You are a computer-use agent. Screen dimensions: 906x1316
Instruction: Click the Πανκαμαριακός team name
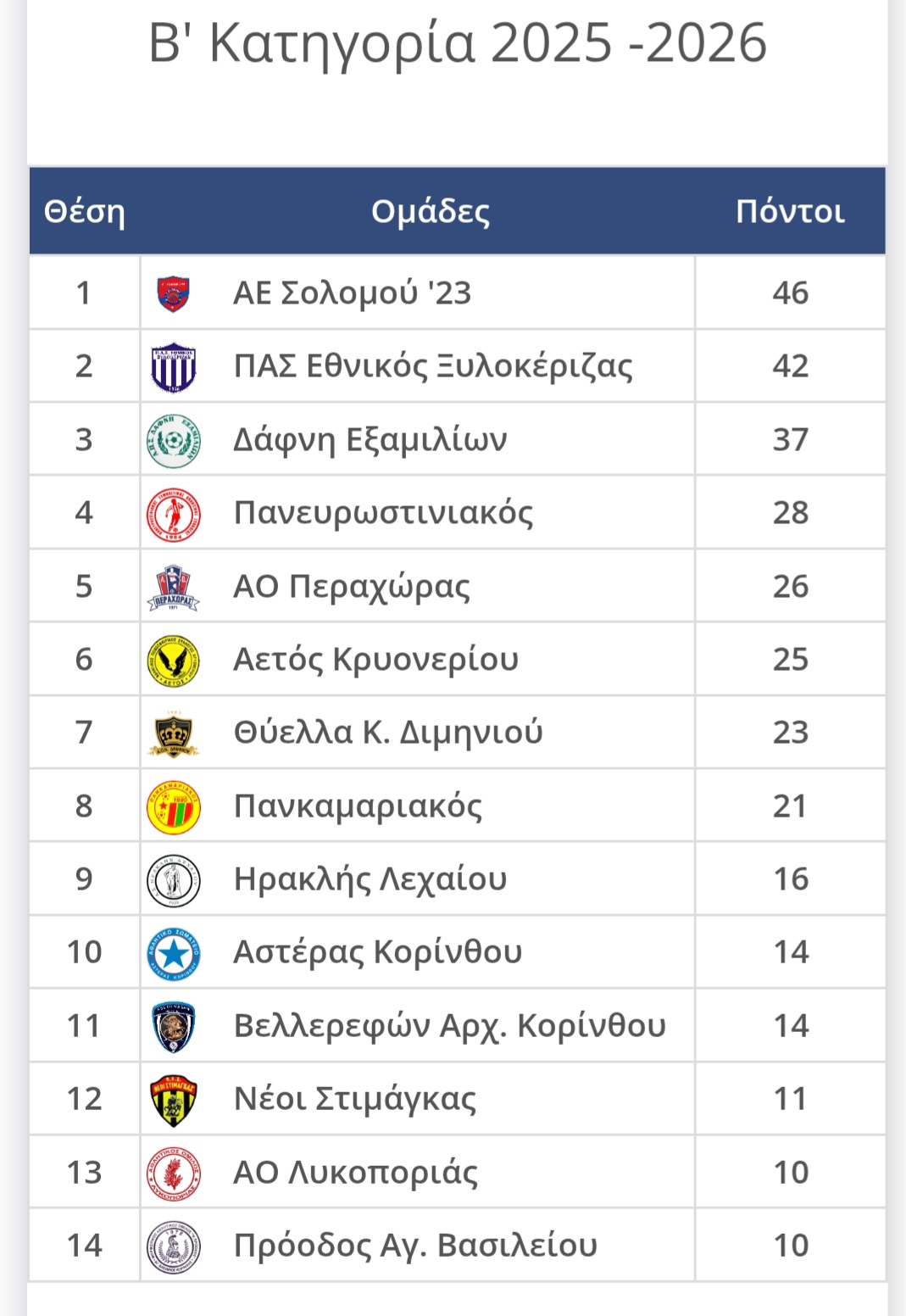(x=358, y=806)
